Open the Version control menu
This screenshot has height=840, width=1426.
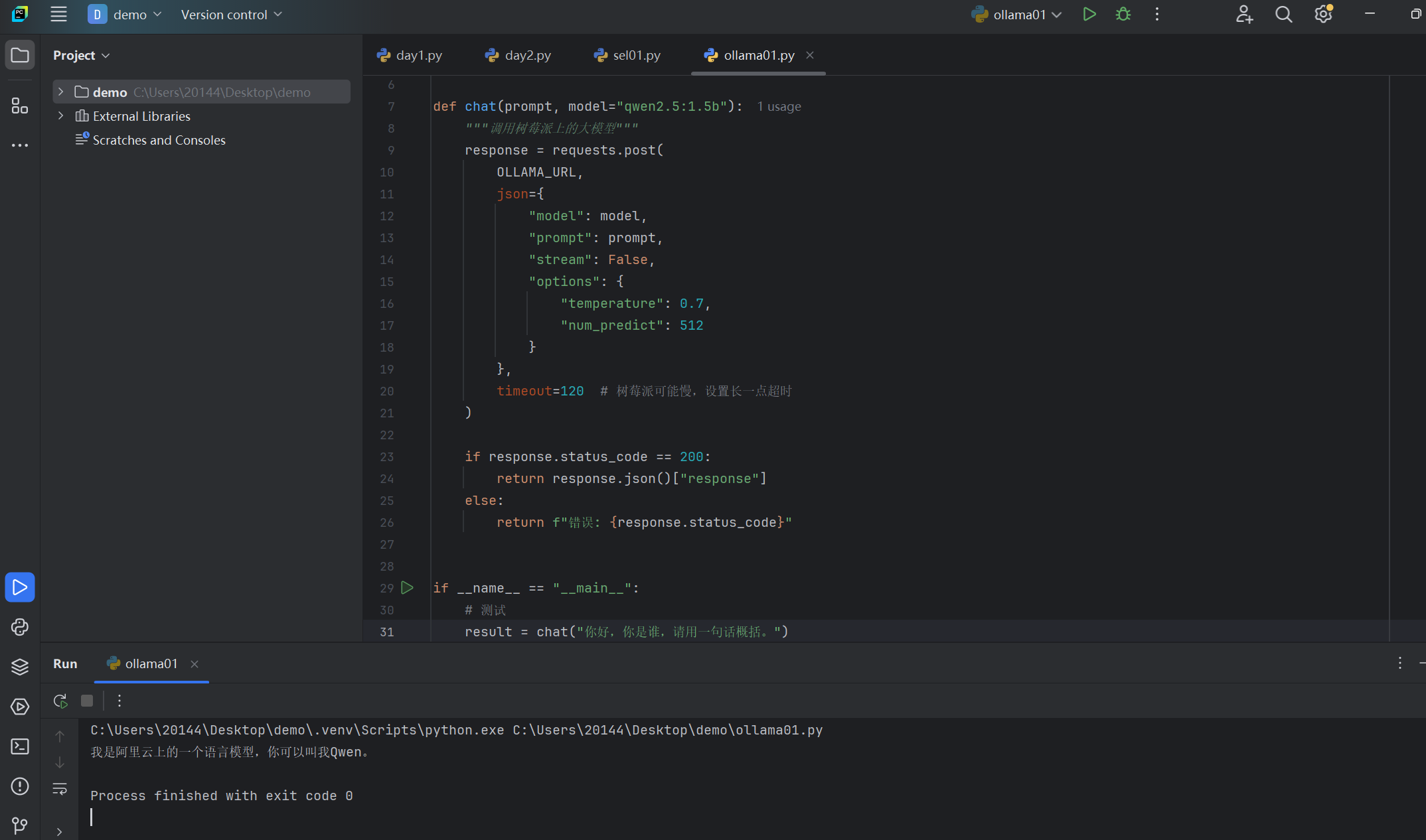(232, 15)
